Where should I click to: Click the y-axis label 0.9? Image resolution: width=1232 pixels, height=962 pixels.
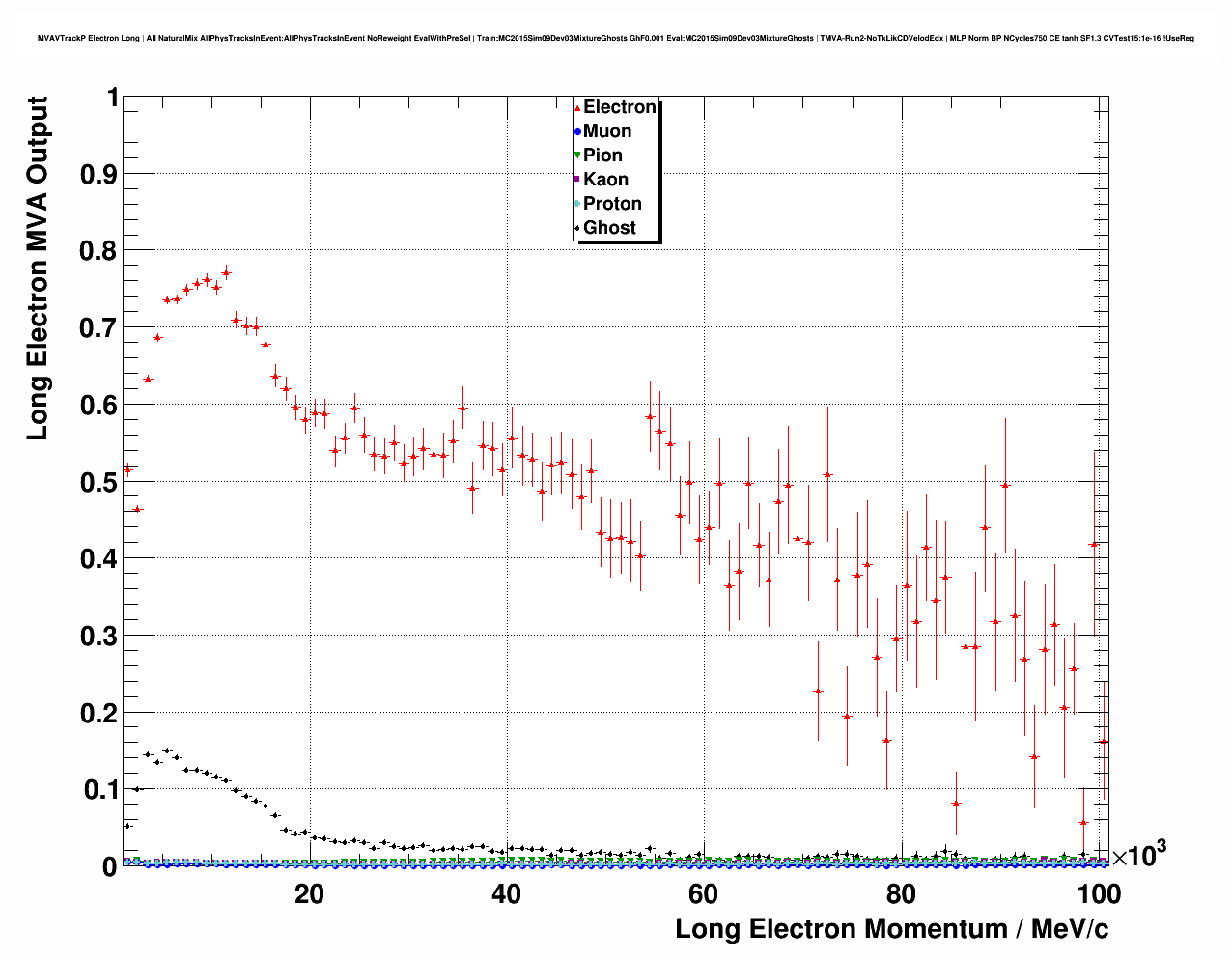coord(100,174)
